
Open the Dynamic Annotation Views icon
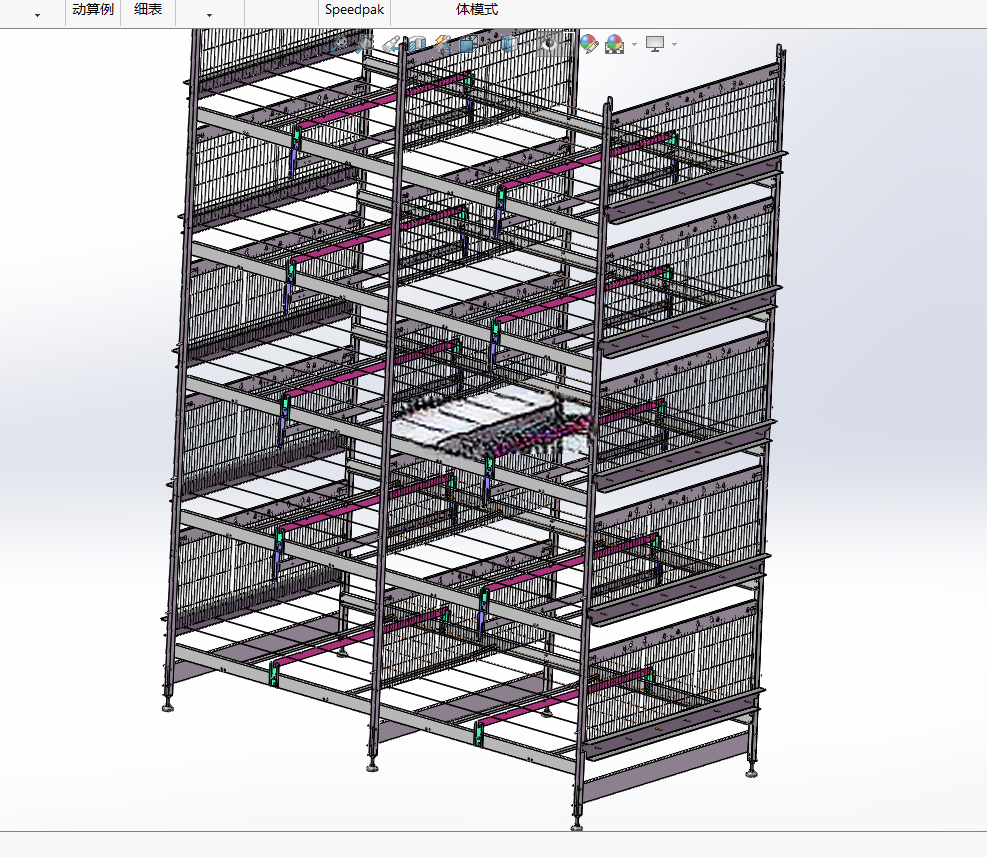click(x=443, y=44)
